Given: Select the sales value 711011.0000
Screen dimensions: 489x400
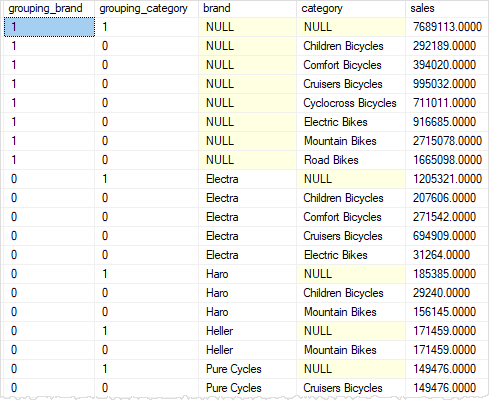Looking at the screenshot, I should pyautogui.click(x=447, y=103).
